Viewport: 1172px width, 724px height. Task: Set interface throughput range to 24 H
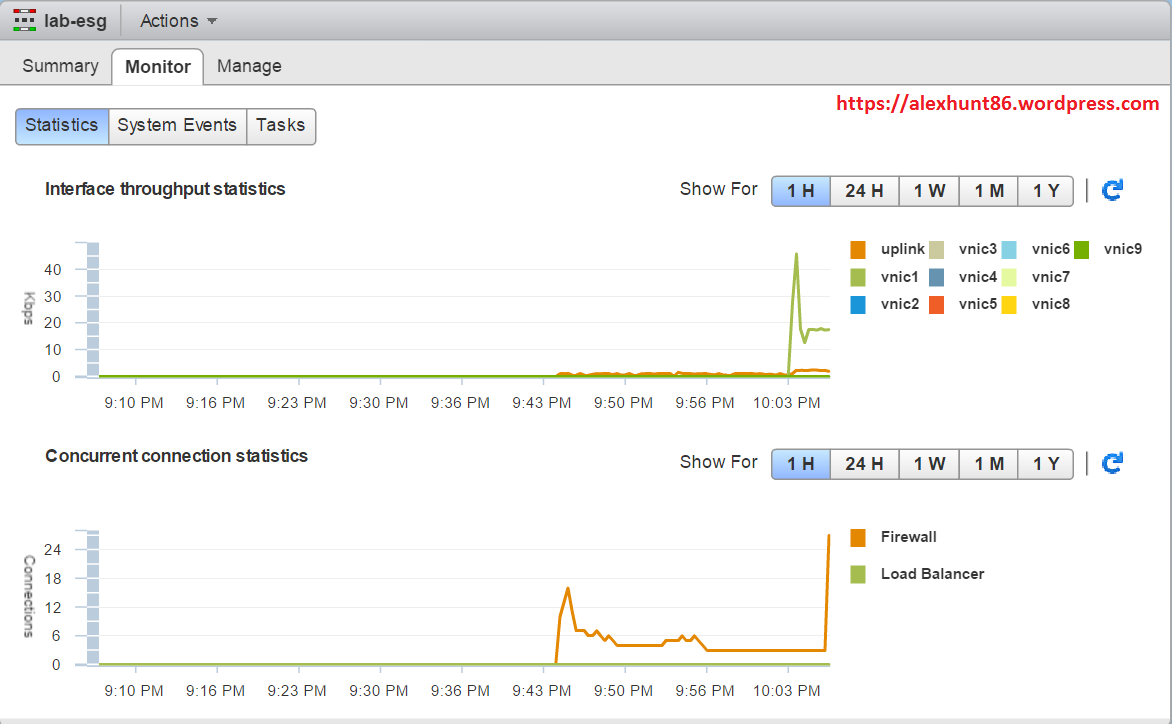(864, 191)
